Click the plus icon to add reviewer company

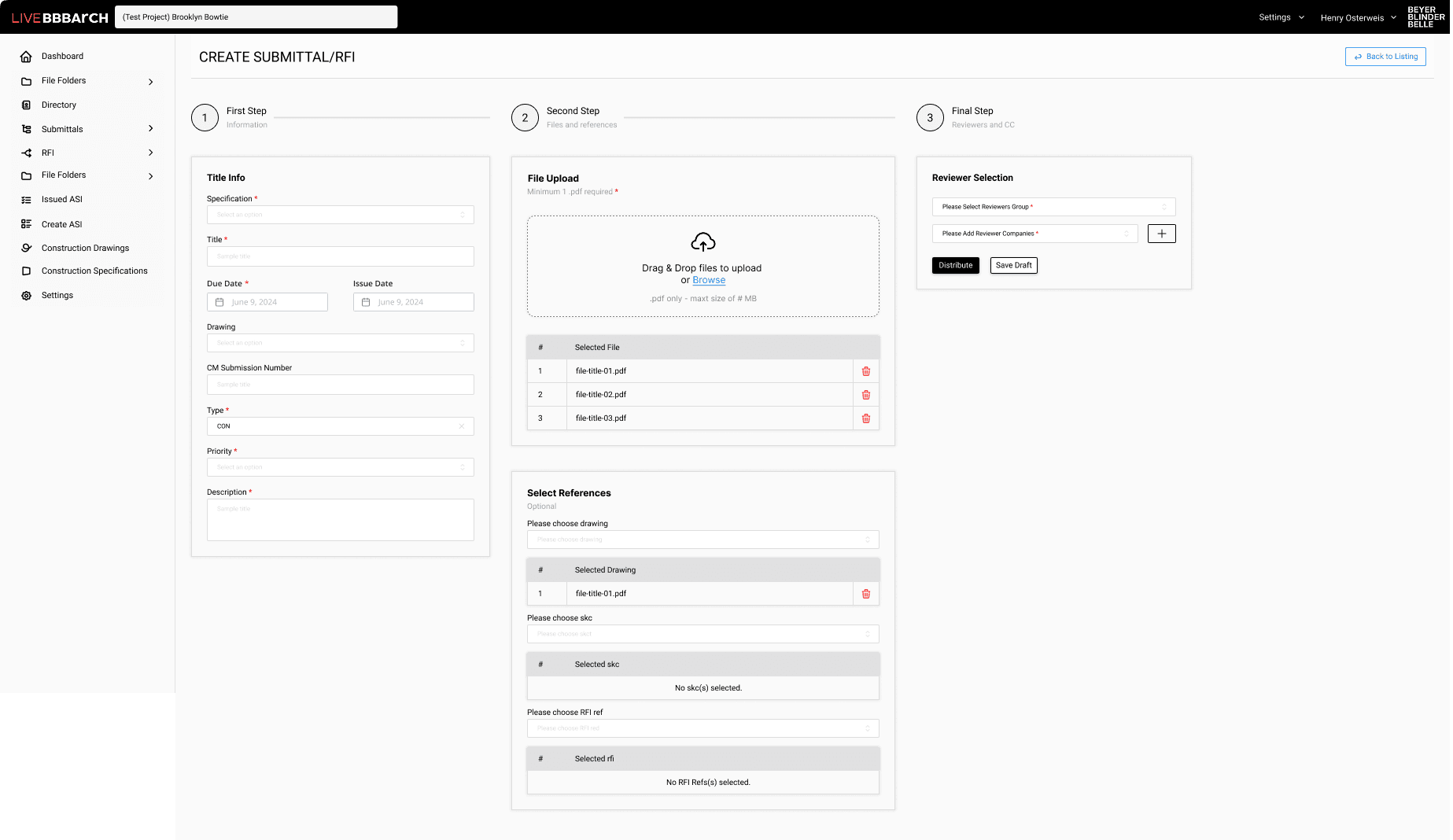pos(1161,234)
